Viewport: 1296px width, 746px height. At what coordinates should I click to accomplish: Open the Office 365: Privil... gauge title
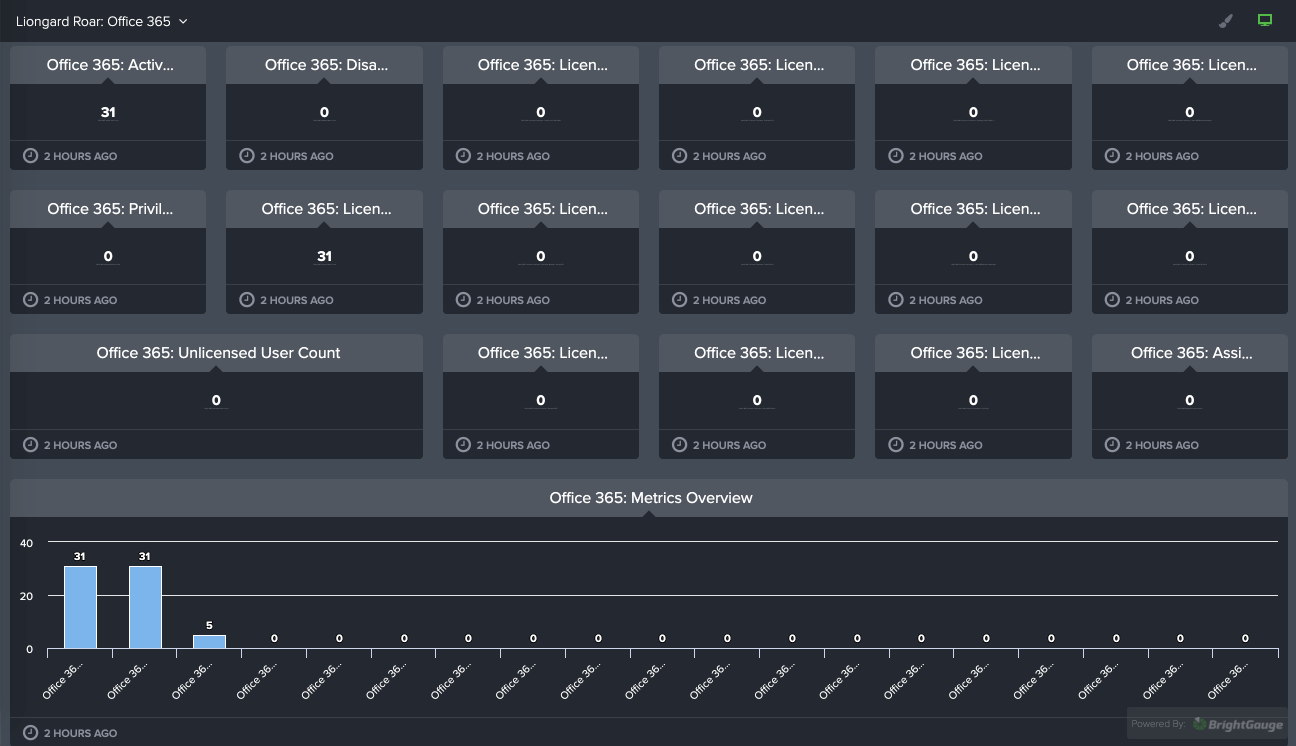tap(110, 209)
